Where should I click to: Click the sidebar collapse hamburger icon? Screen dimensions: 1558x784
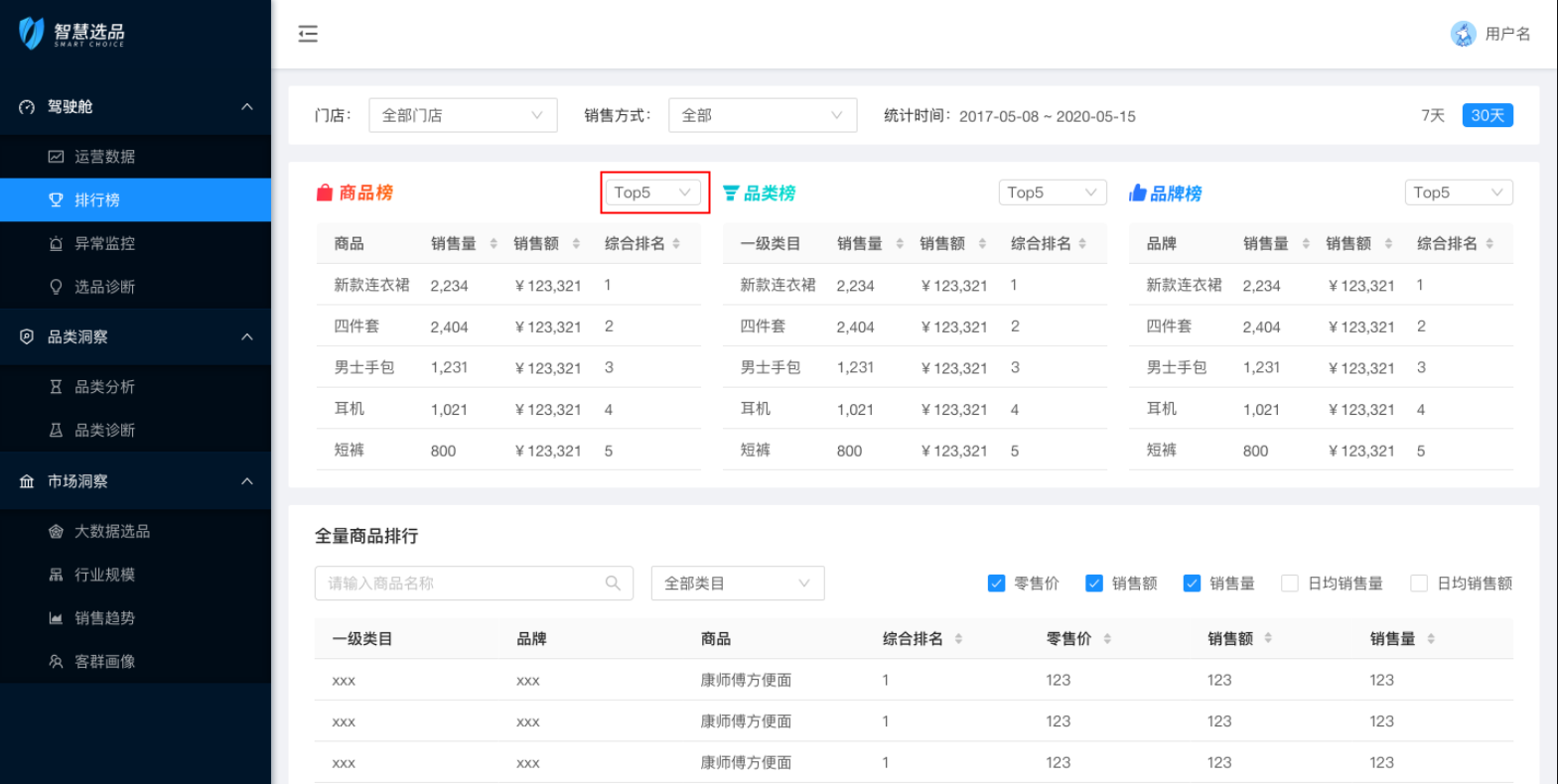[x=308, y=34]
